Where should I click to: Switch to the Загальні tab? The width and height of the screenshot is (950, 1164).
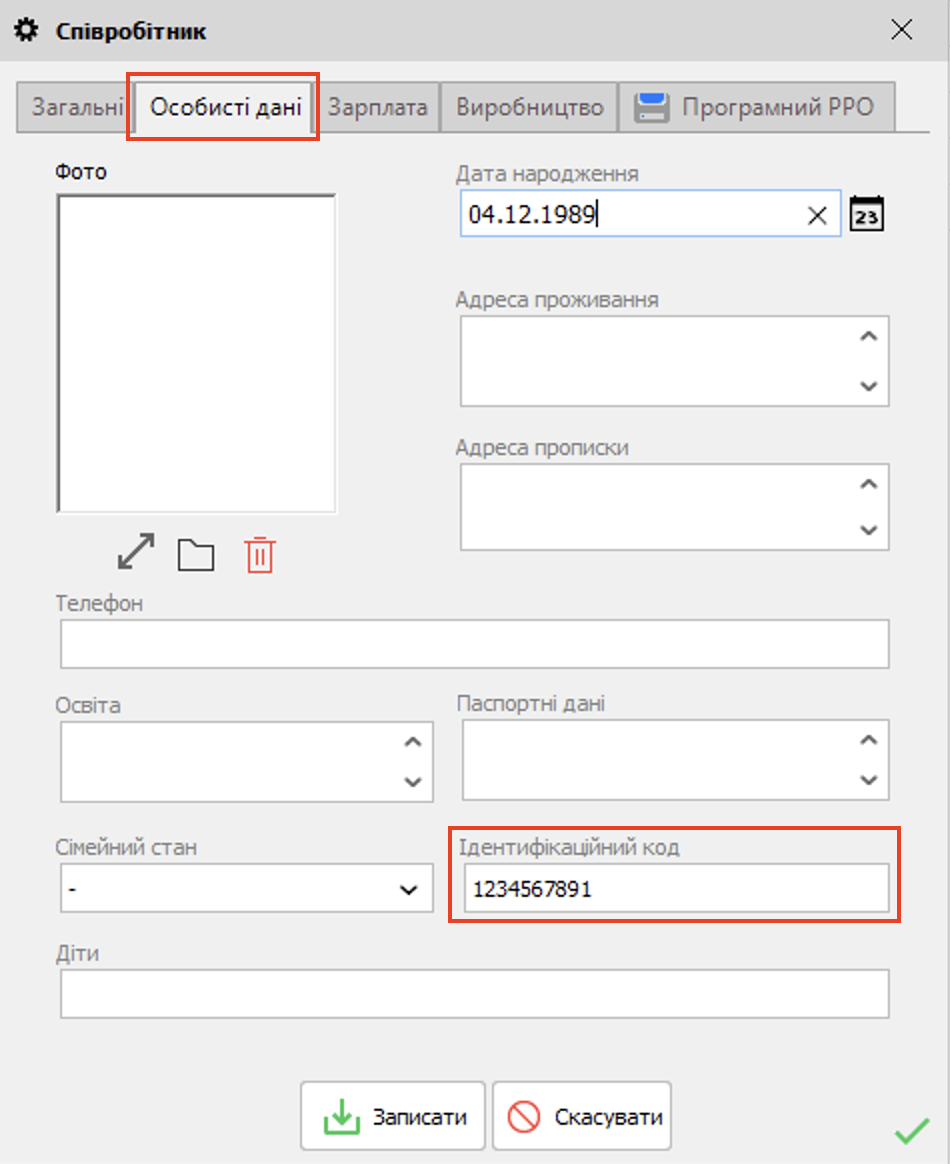tap(76, 107)
